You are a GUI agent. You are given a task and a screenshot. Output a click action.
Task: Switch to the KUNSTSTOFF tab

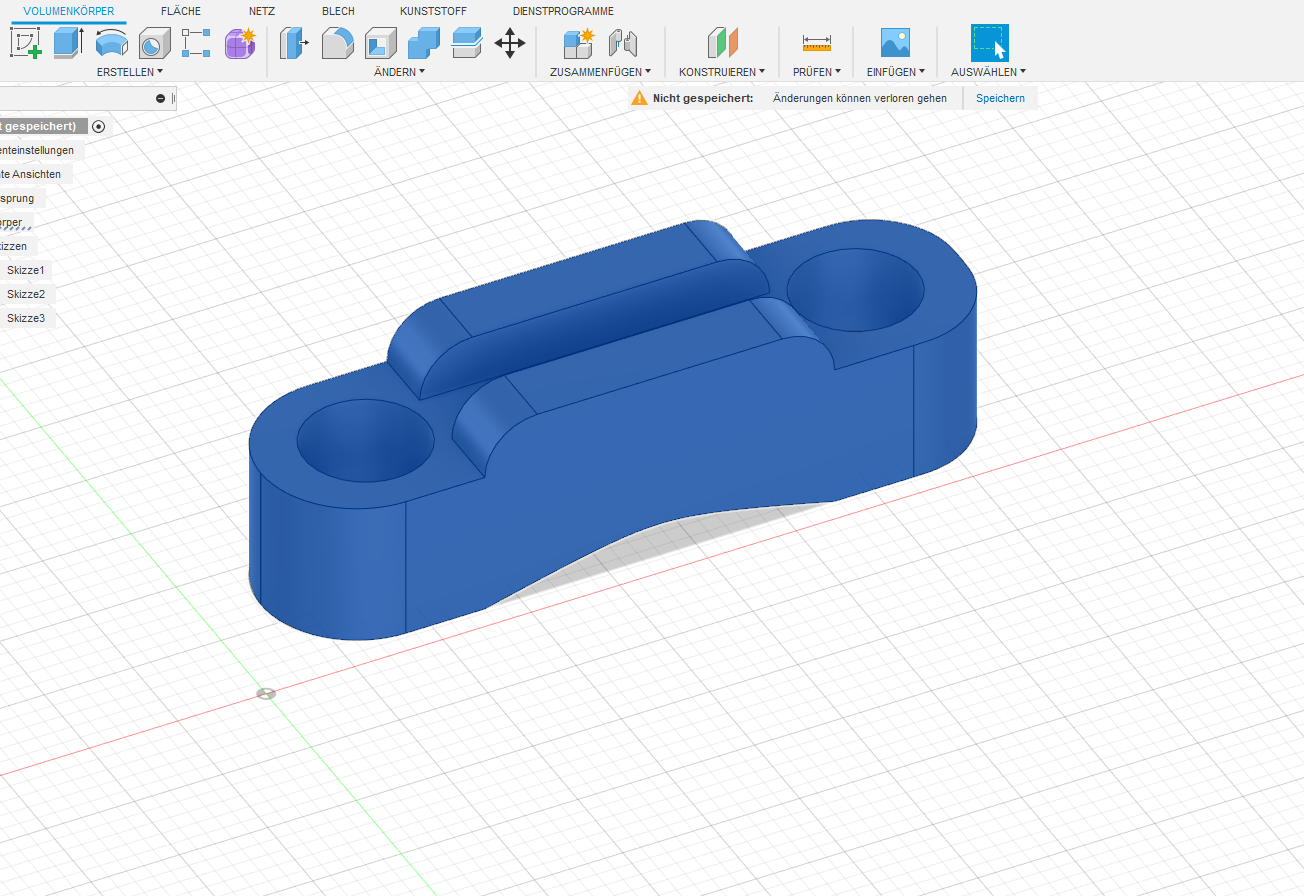click(433, 11)
